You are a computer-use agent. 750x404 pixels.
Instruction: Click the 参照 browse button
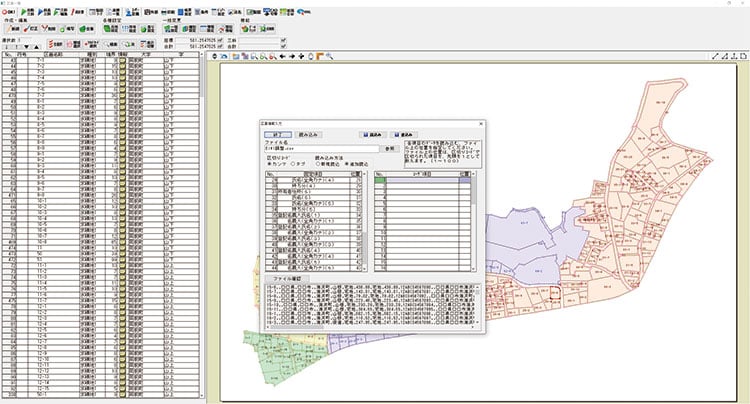[390, 149]
